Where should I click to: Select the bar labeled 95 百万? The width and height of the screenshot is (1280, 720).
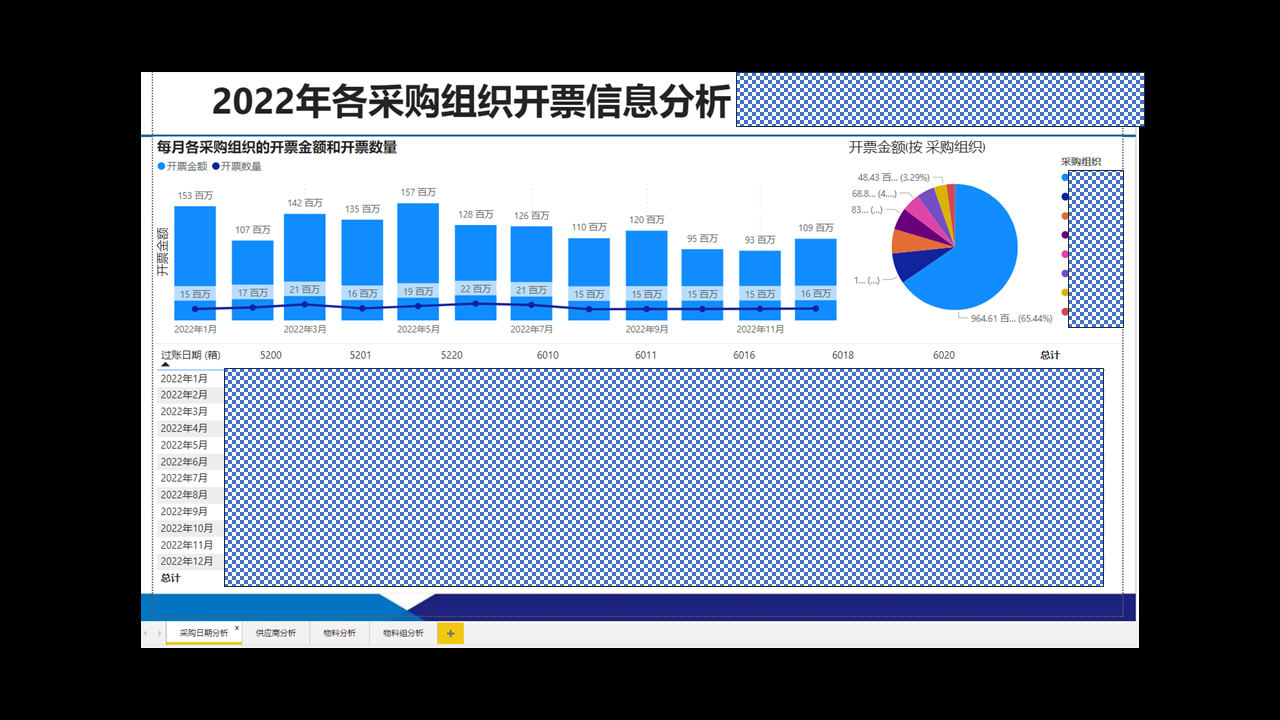tap(703, 284)
